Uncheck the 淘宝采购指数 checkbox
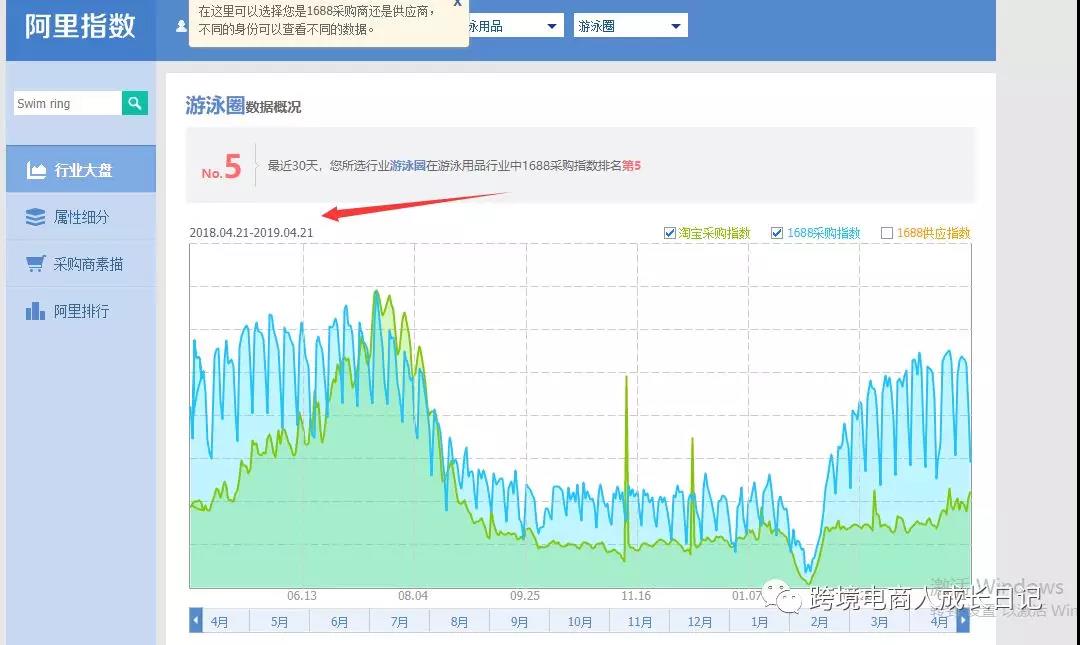The width and height of the screenshot is (1080, 645). pyautogui.click(x=670, y=233)
